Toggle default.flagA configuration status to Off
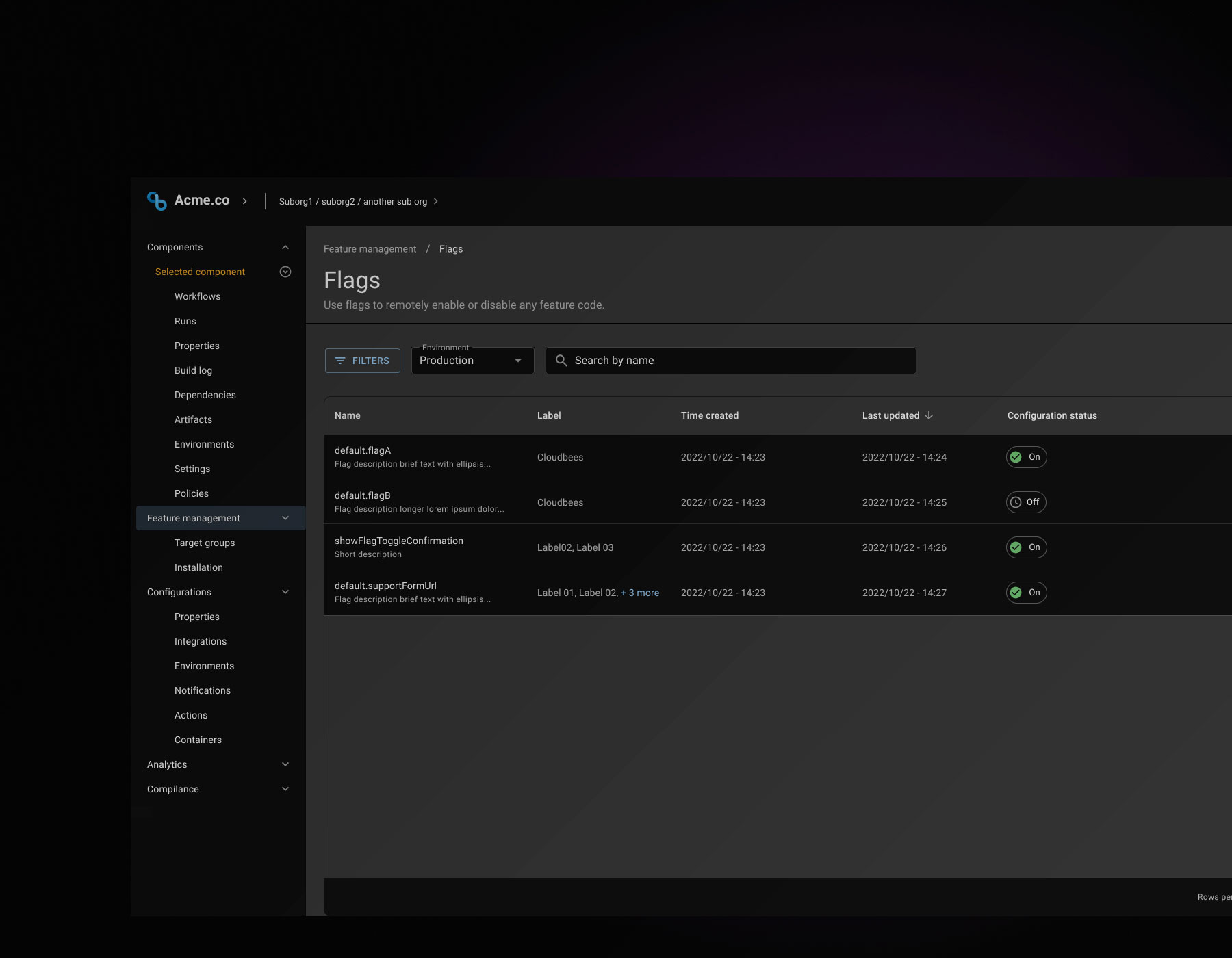 [x=1026, y=457]
